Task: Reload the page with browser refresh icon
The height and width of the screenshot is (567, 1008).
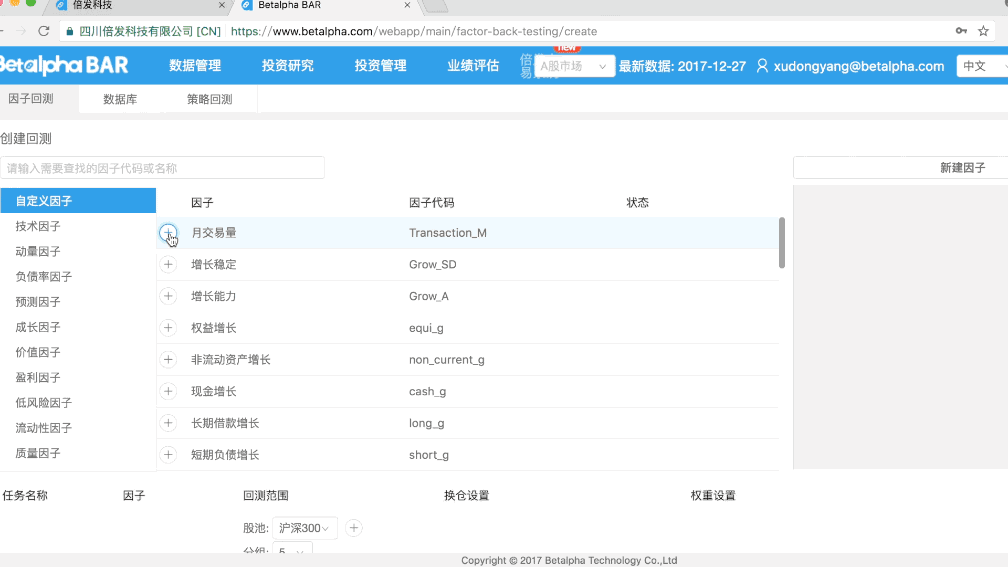Action: [44, 31]
